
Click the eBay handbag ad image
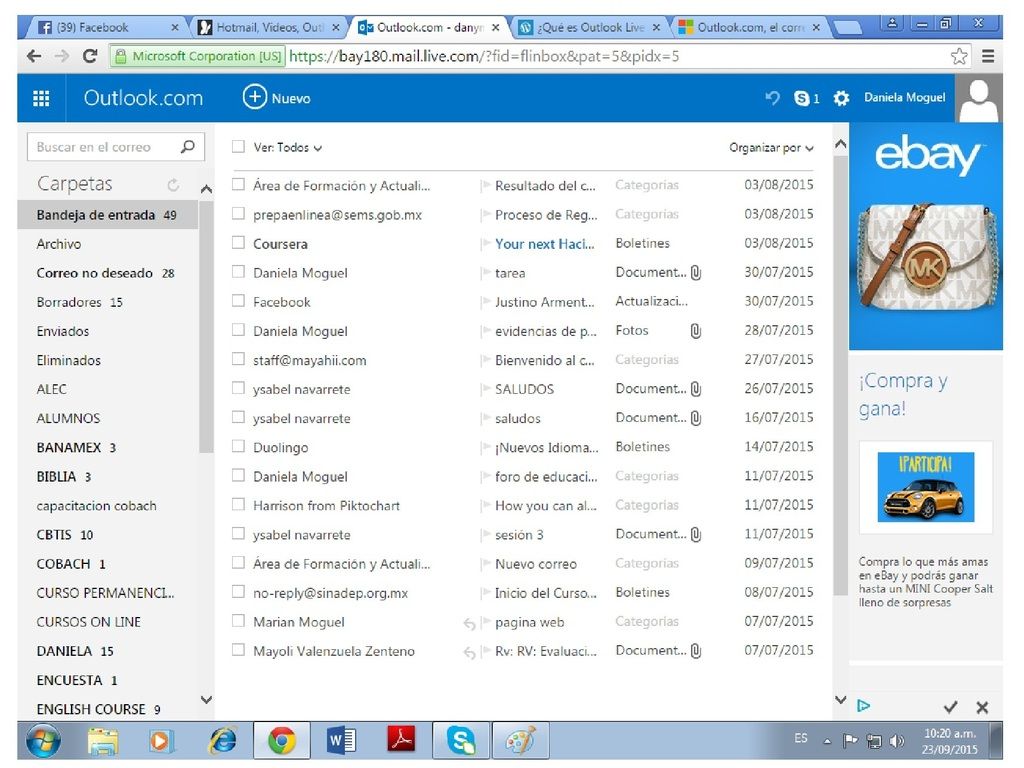tap(925, 236)
